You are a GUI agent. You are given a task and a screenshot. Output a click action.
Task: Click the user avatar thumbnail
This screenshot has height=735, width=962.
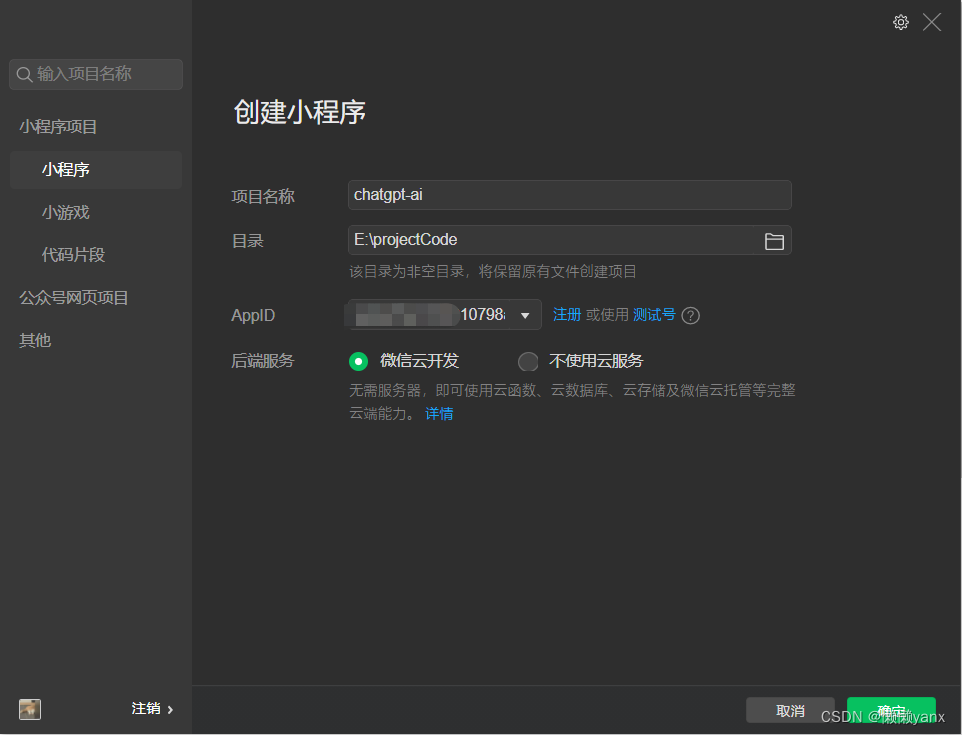point(30,709)
